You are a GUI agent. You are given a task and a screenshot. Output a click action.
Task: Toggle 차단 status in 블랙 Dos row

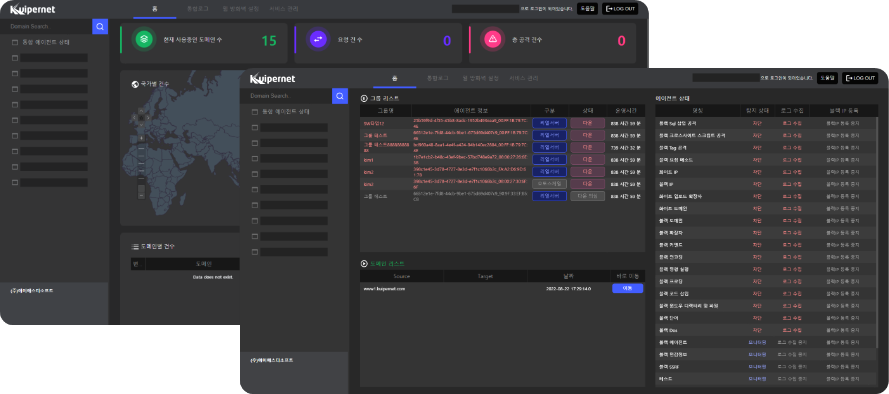coord(756,330)
